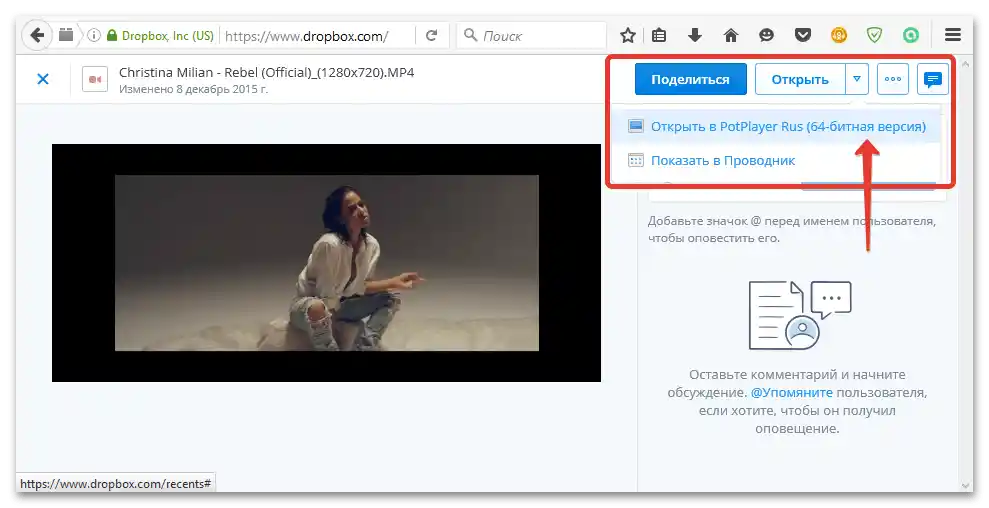Click the browser Back arrow button
Viewport: 989px width, 508px height.
[x=37, y=35]
